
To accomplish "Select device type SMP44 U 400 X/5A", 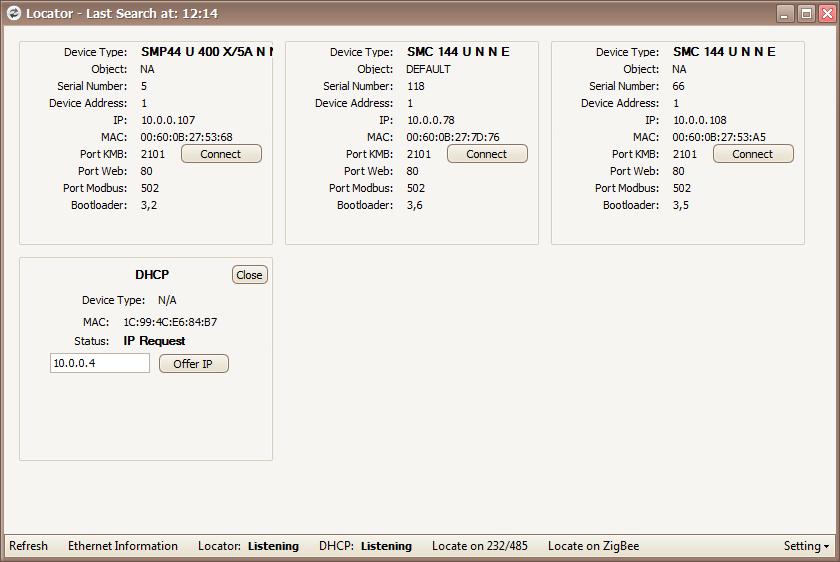I will [207, 52].
